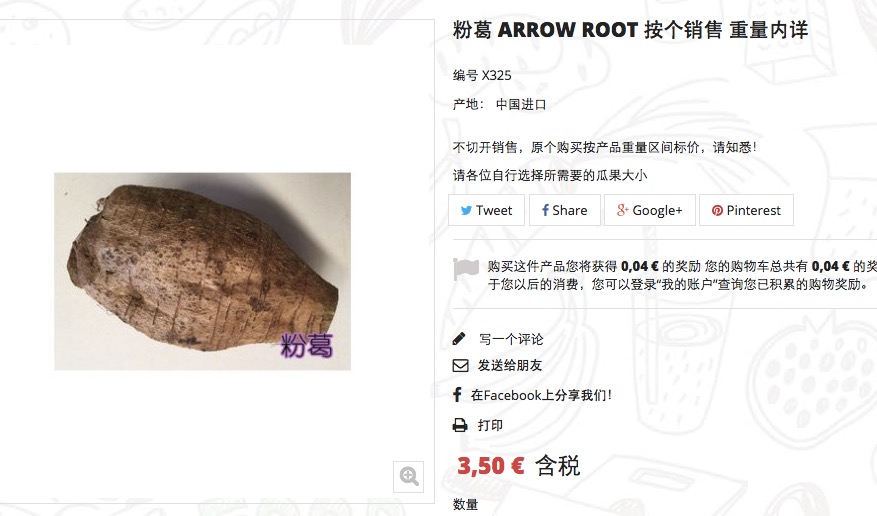This screenshot has height=516, width=877.
Task: Open the 粉葛 arrow root product photo
Action: coord(202,271)
